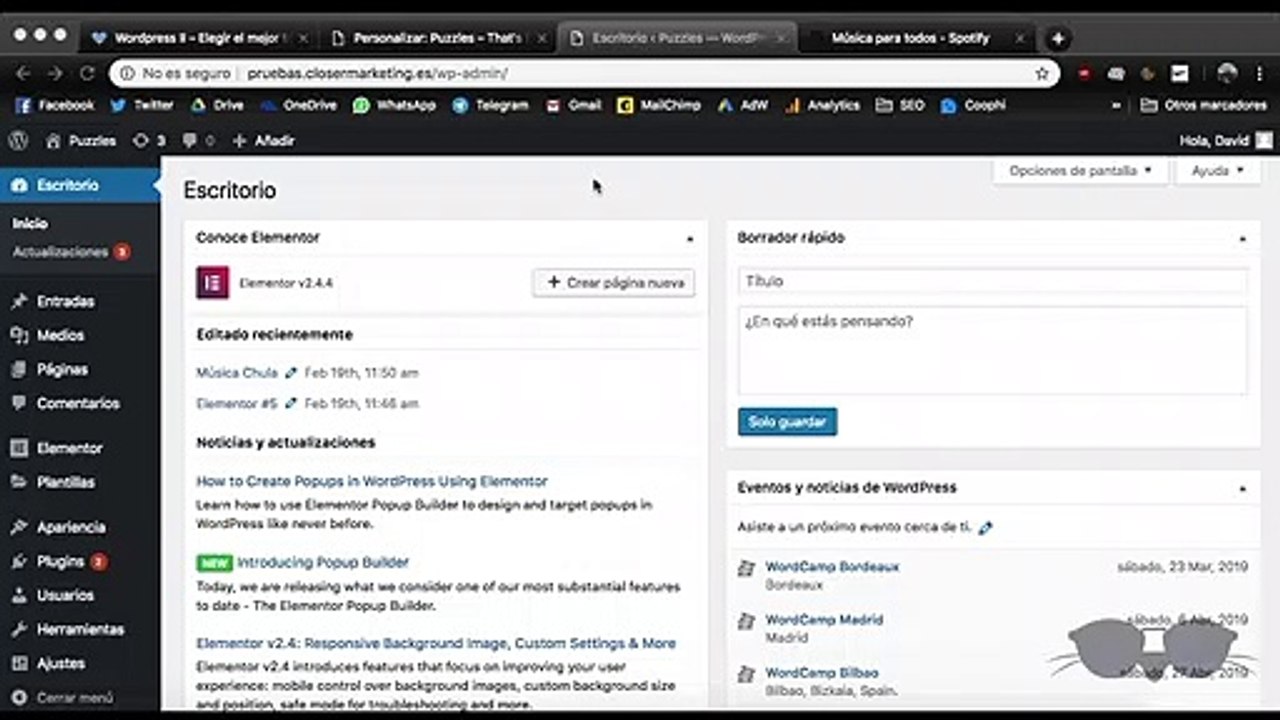
Task: Open Plantillas in the sidebar
Action: (x=80, y=482)
